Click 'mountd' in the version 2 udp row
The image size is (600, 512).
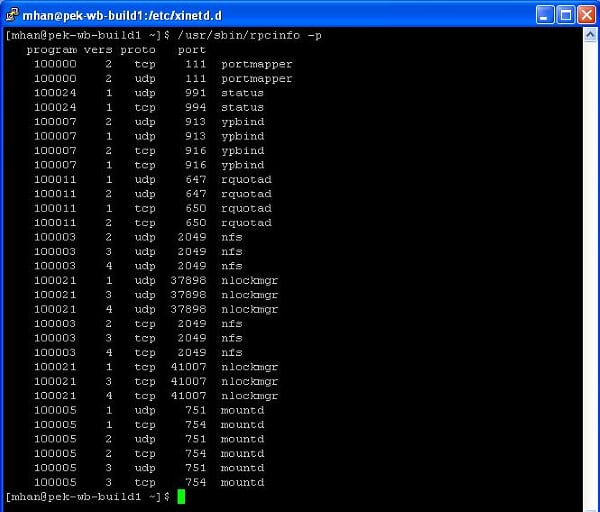[x=243, y=439]
